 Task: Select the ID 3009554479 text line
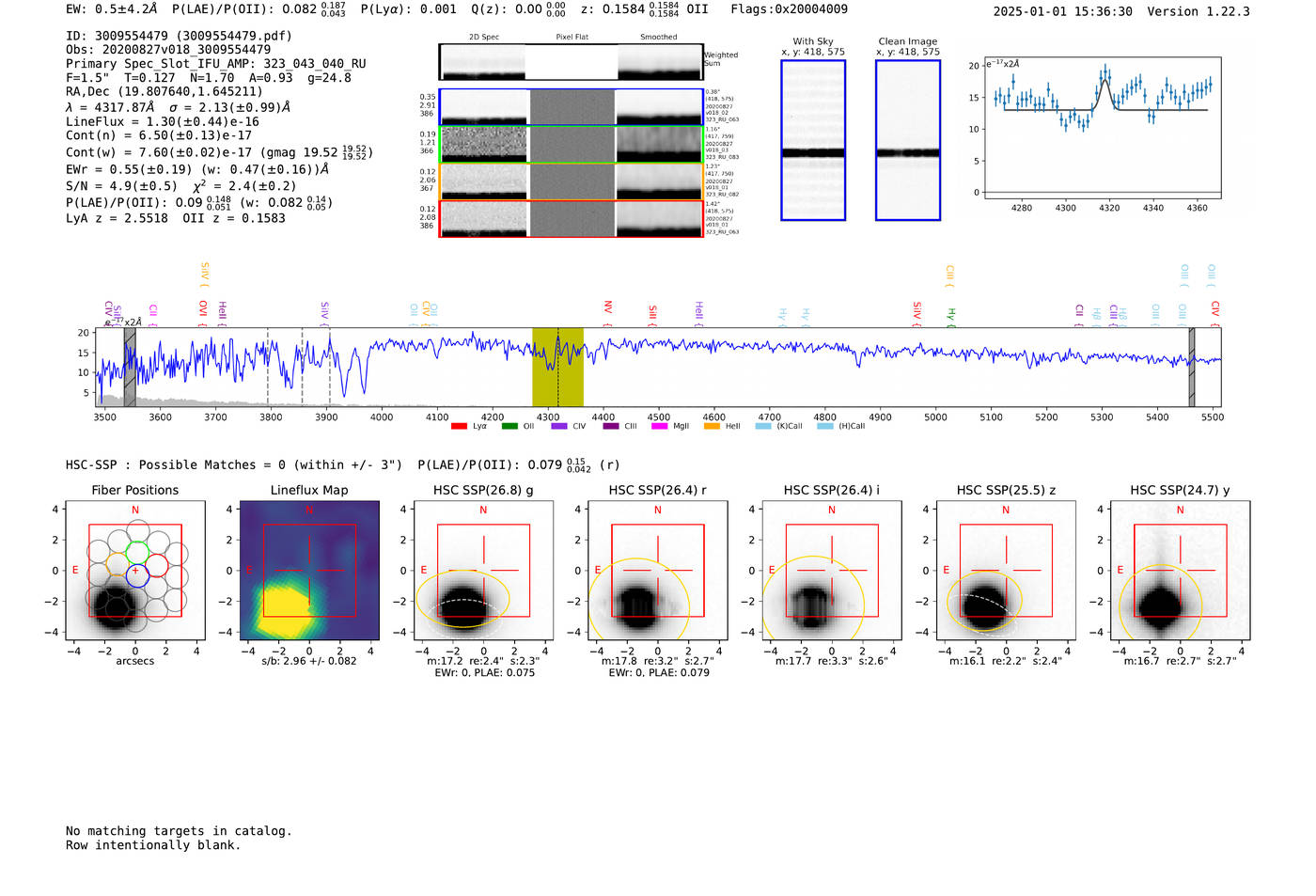(x=179, y=36)
